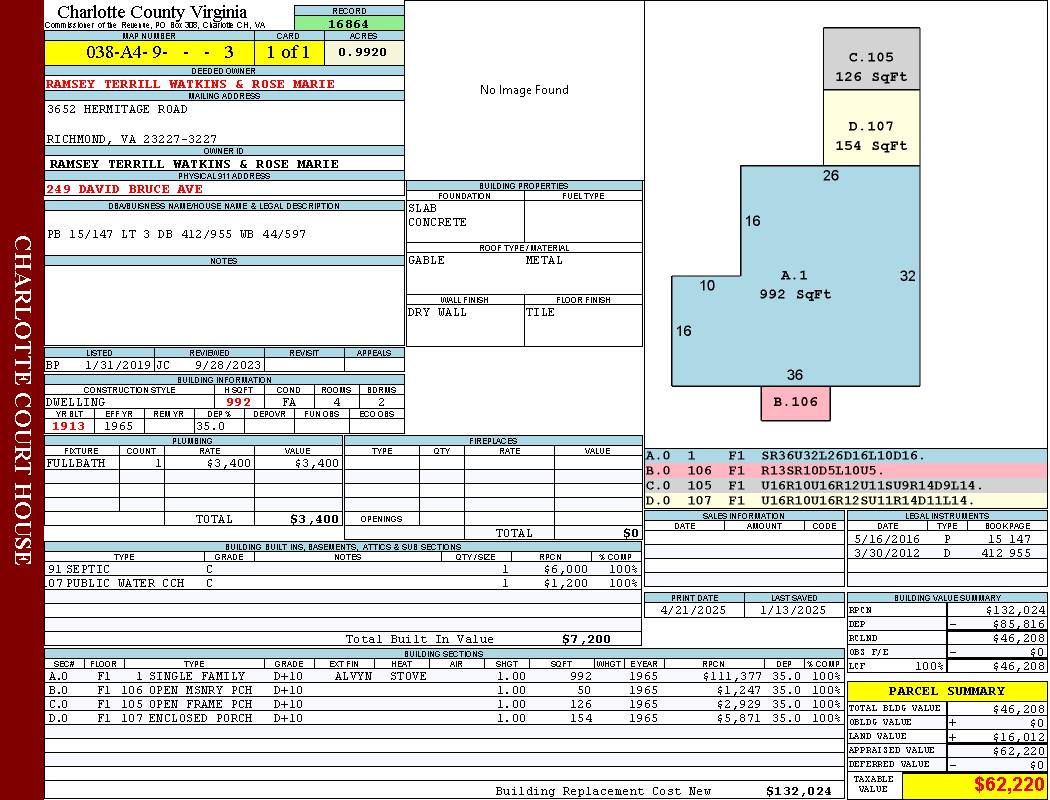The image size is (1050, 800).
Task: Select section A.0 SINGLE FAMILY row
Action: pyautogui.click(x=444, y=677)
